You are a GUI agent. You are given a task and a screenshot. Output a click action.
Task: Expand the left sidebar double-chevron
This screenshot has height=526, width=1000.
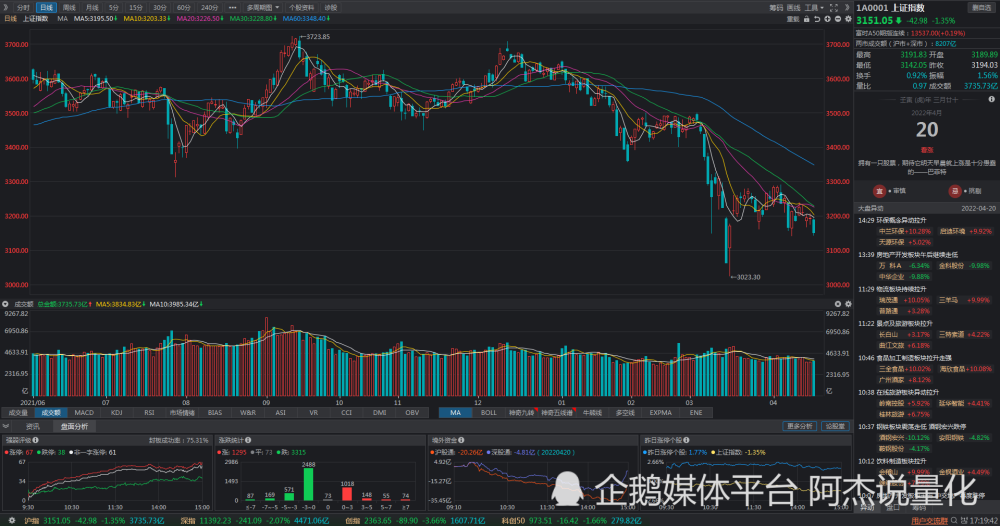(6, 8)
